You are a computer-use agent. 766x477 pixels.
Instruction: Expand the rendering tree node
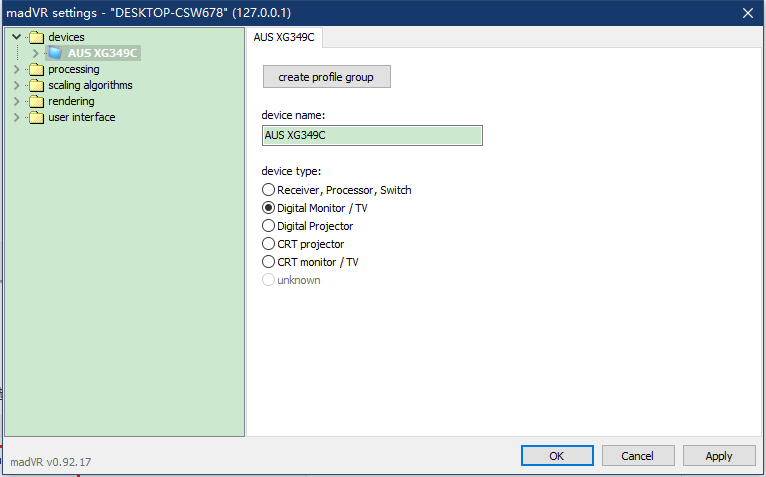click(17, 102)
